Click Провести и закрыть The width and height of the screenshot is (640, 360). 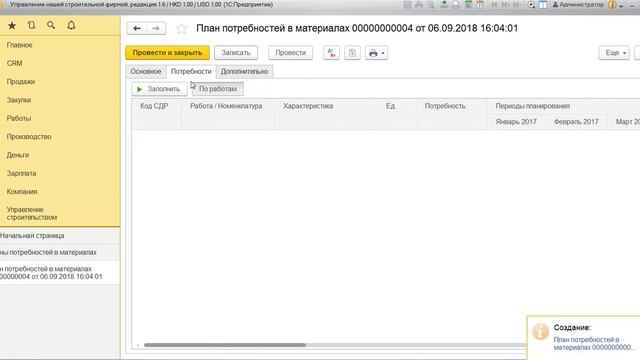(167, 53)
